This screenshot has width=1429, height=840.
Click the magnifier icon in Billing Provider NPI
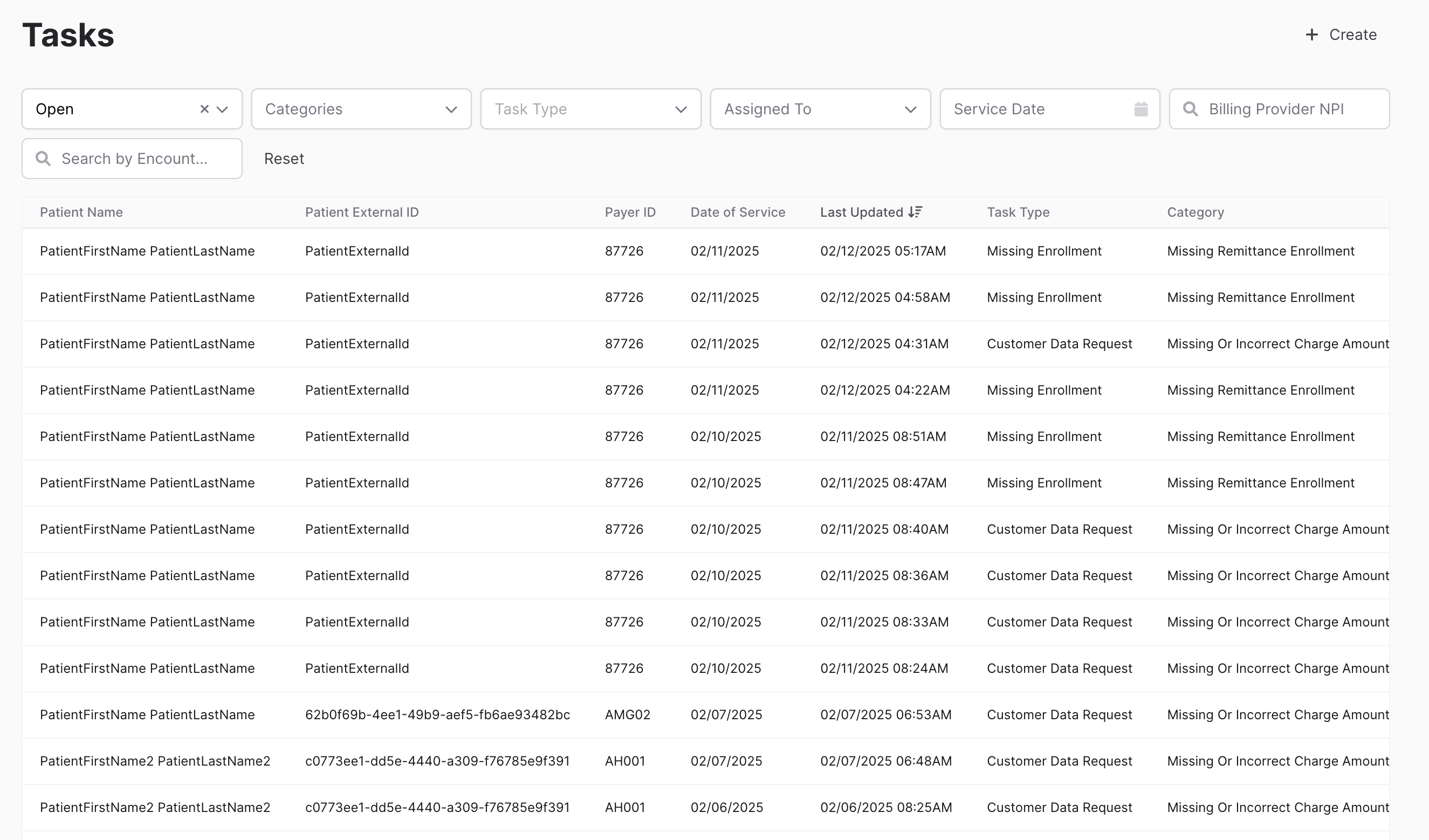1190,109
